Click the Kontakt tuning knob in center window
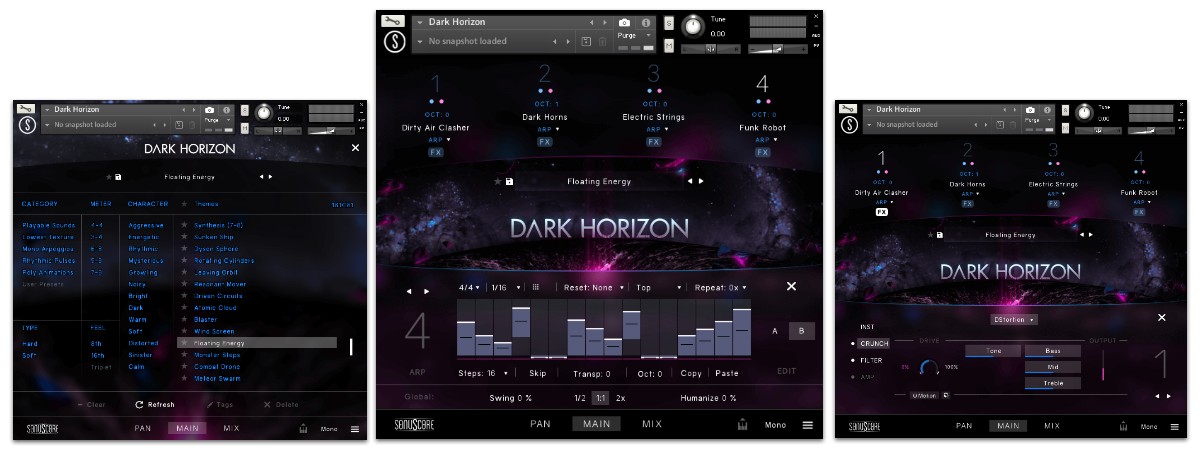 [692, 26]
